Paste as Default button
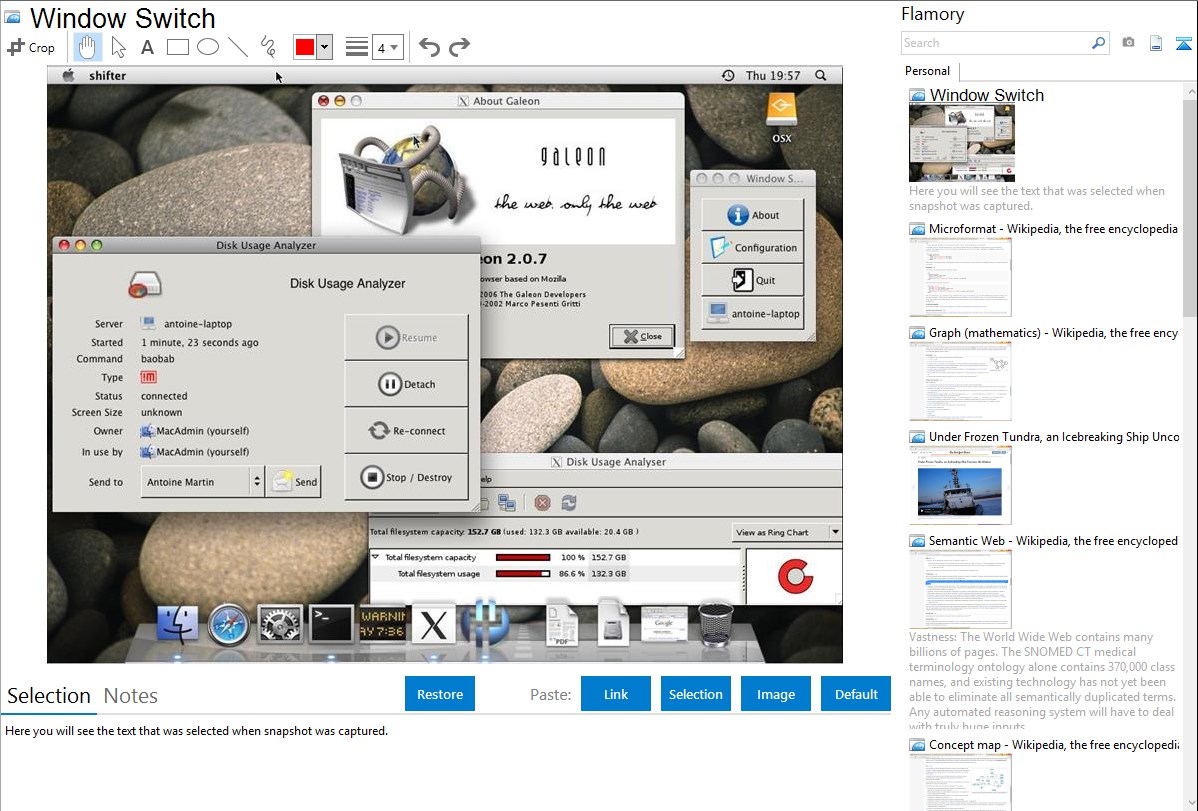 (x=856, y=694)
